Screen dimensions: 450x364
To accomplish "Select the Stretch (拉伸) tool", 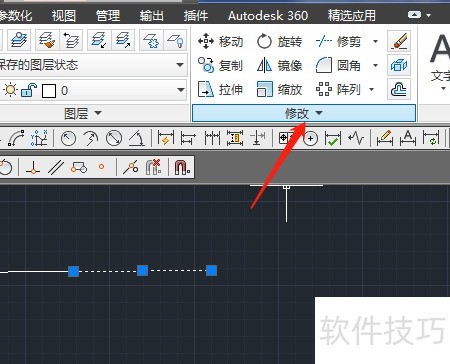I will point(220,89).
